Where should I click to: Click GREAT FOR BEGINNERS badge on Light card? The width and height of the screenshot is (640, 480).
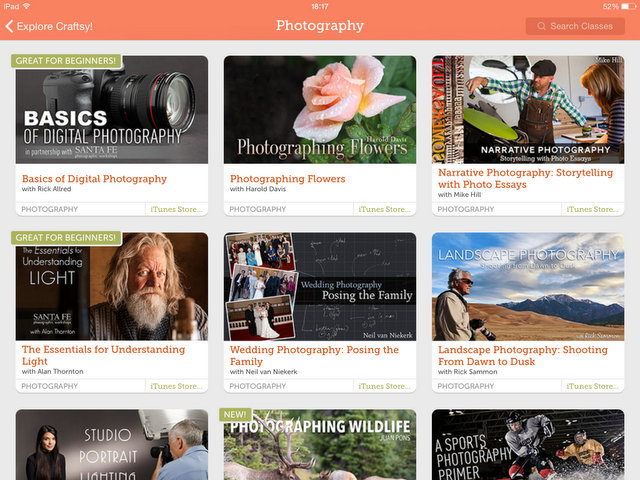[66, 238]
